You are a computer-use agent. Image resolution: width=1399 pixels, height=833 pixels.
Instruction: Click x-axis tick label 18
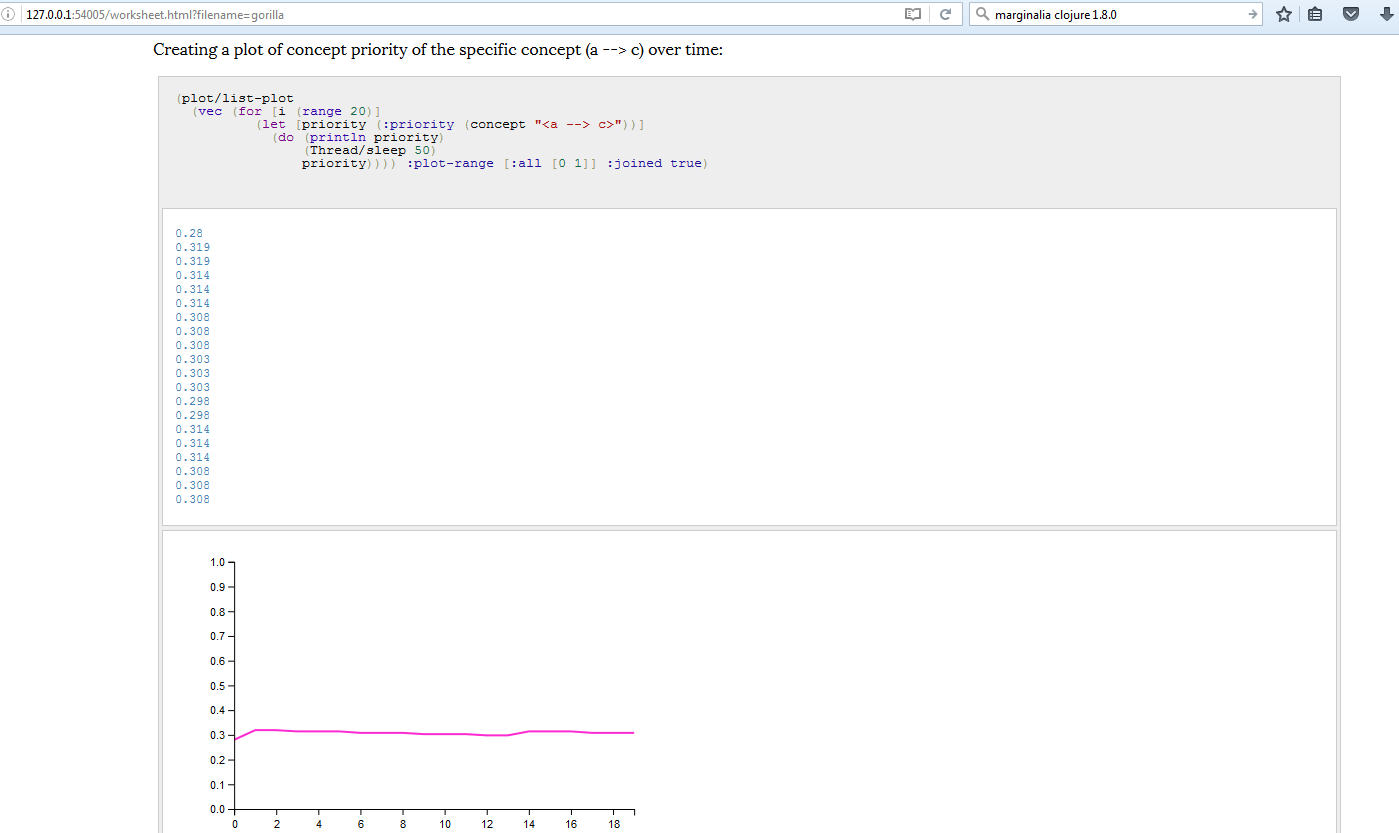pyautogui.click(x=613, y=824)
